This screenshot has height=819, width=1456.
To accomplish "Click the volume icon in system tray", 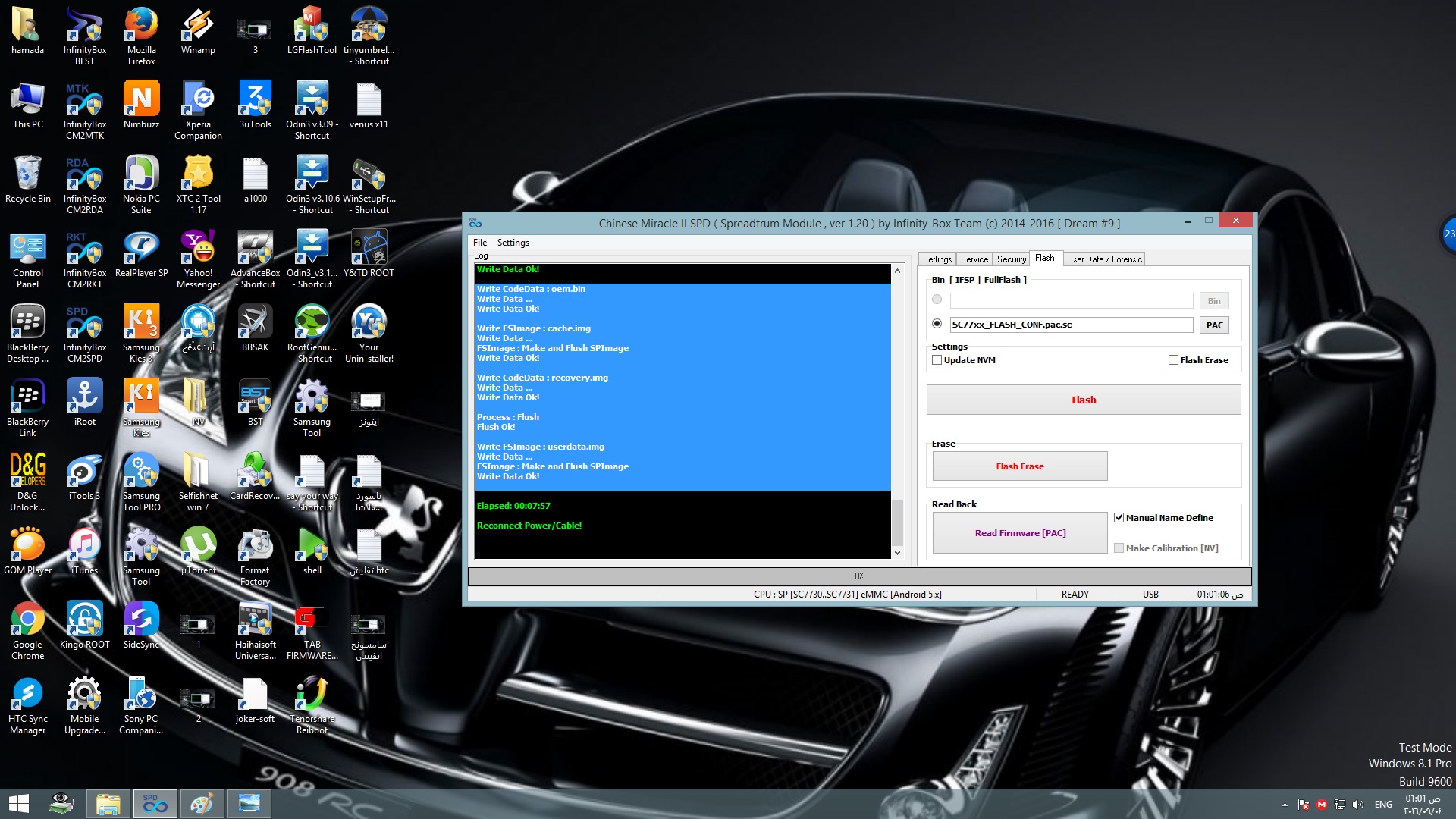I will pos(1358,805).
